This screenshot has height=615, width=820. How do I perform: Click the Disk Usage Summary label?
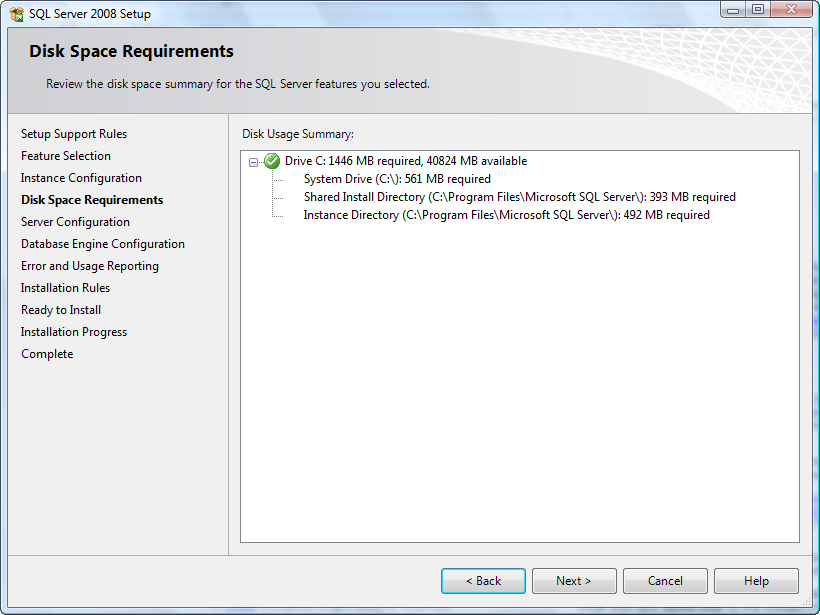click(x=298, y=134)
